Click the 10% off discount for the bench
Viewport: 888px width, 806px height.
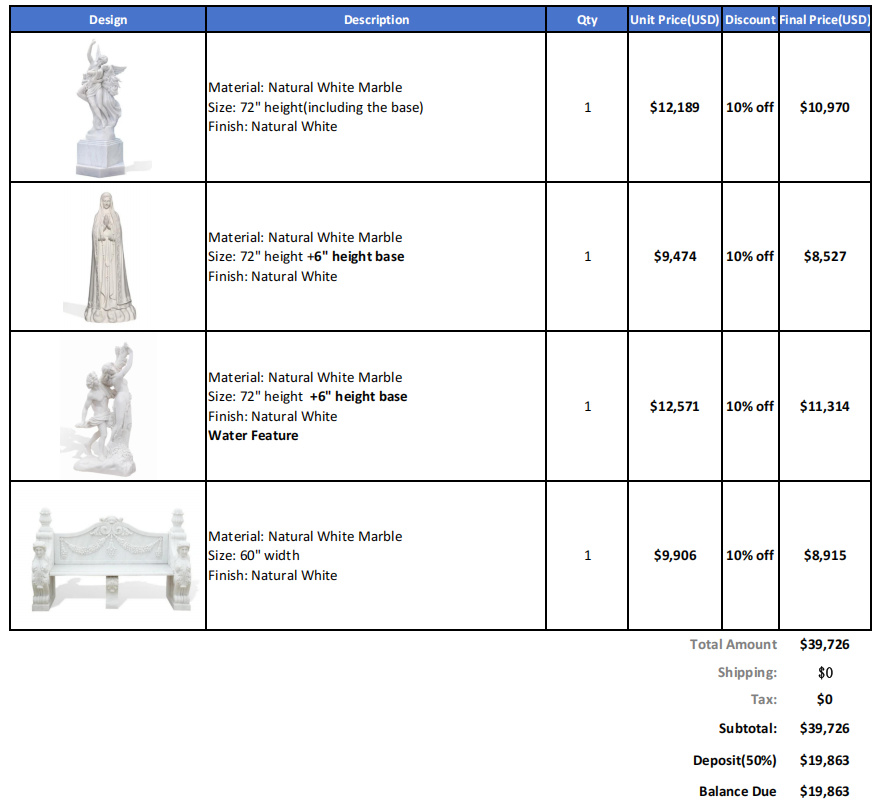[x=750, y=555]
